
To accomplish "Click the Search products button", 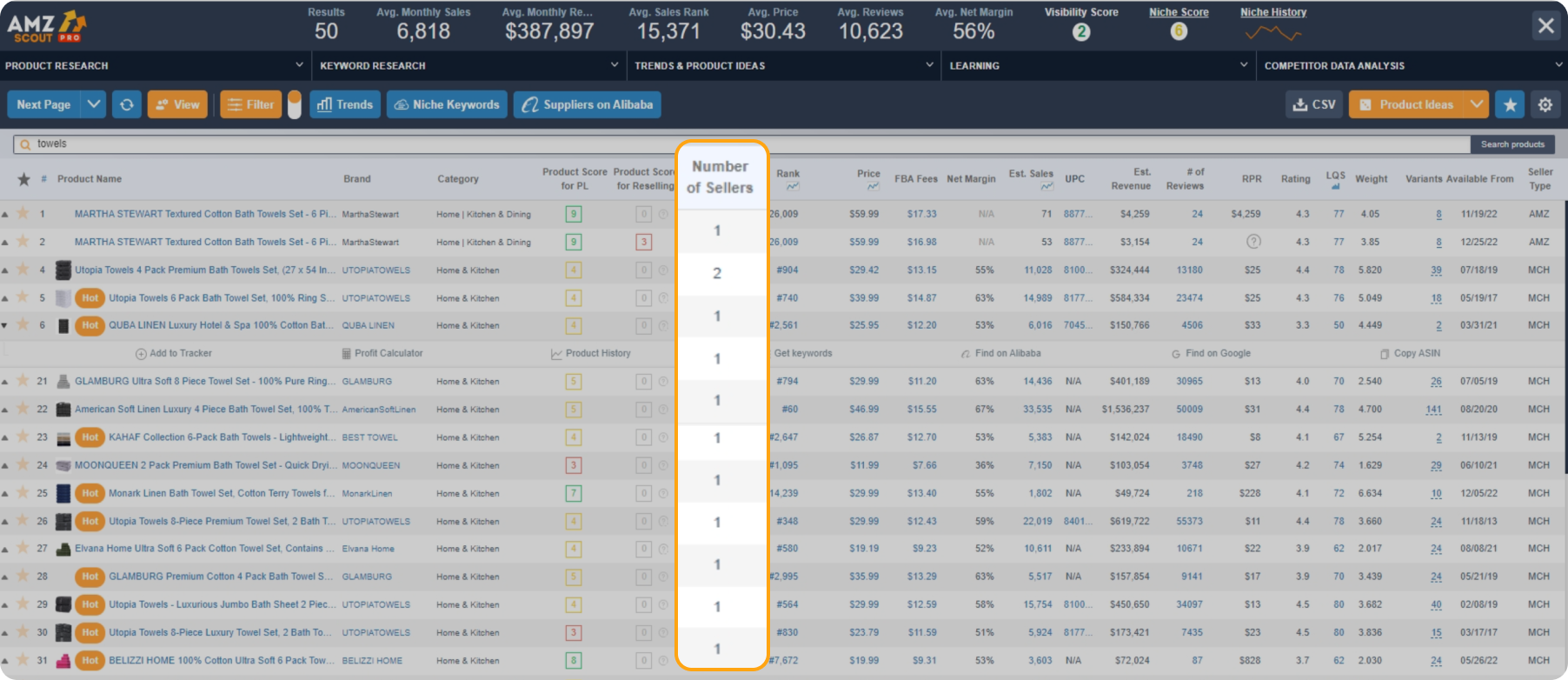I will coord(1512,144).
